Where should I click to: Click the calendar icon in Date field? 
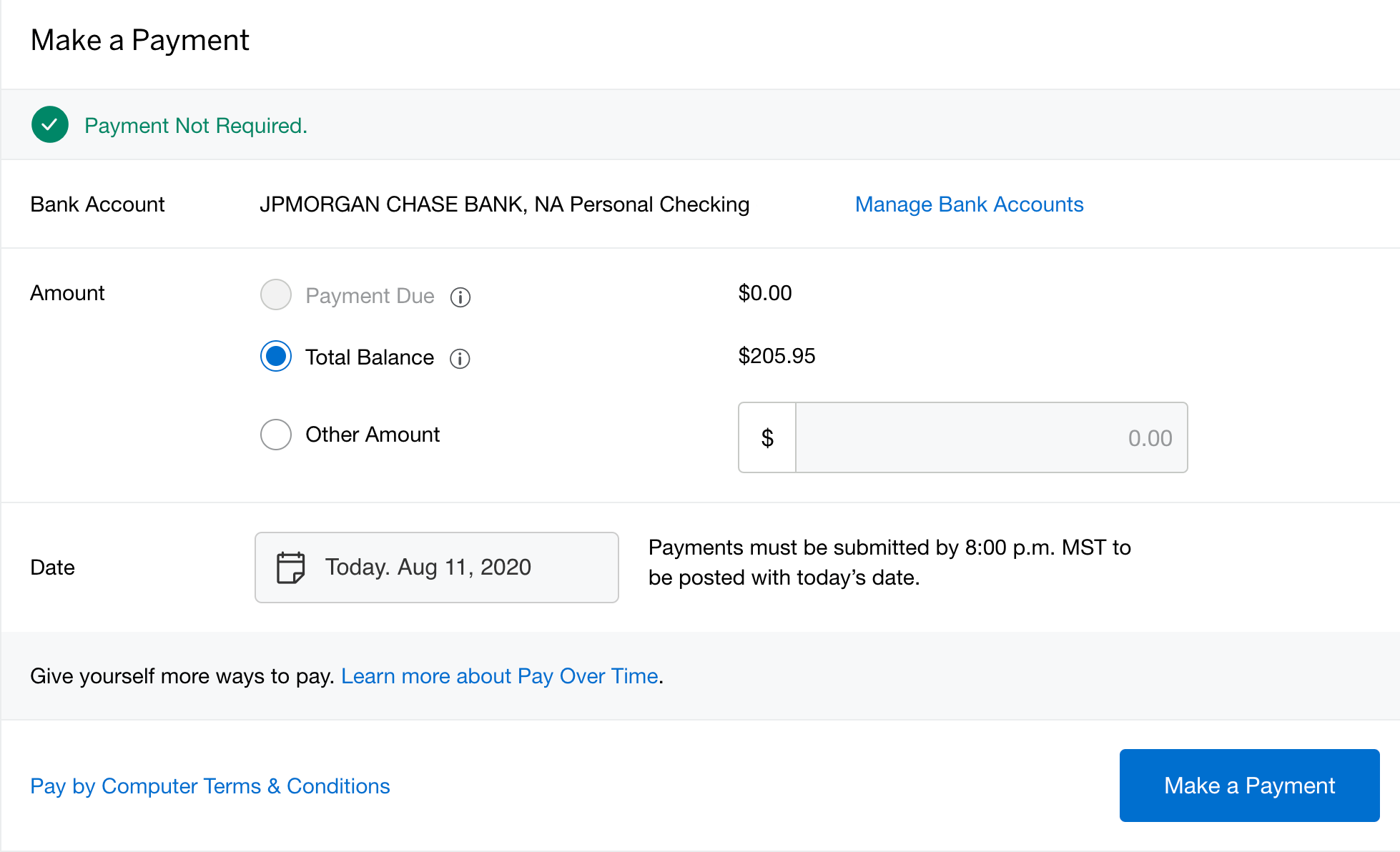point(290,568)
